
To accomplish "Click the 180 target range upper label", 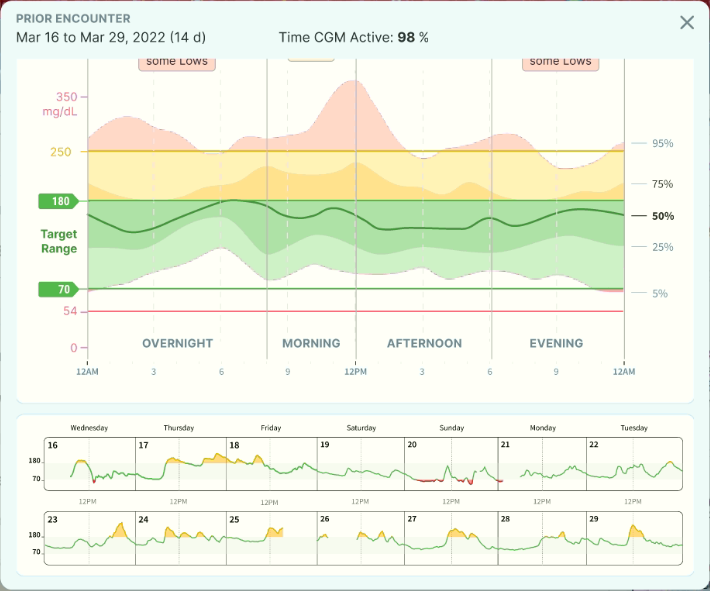I will click(x=58, y=201).
